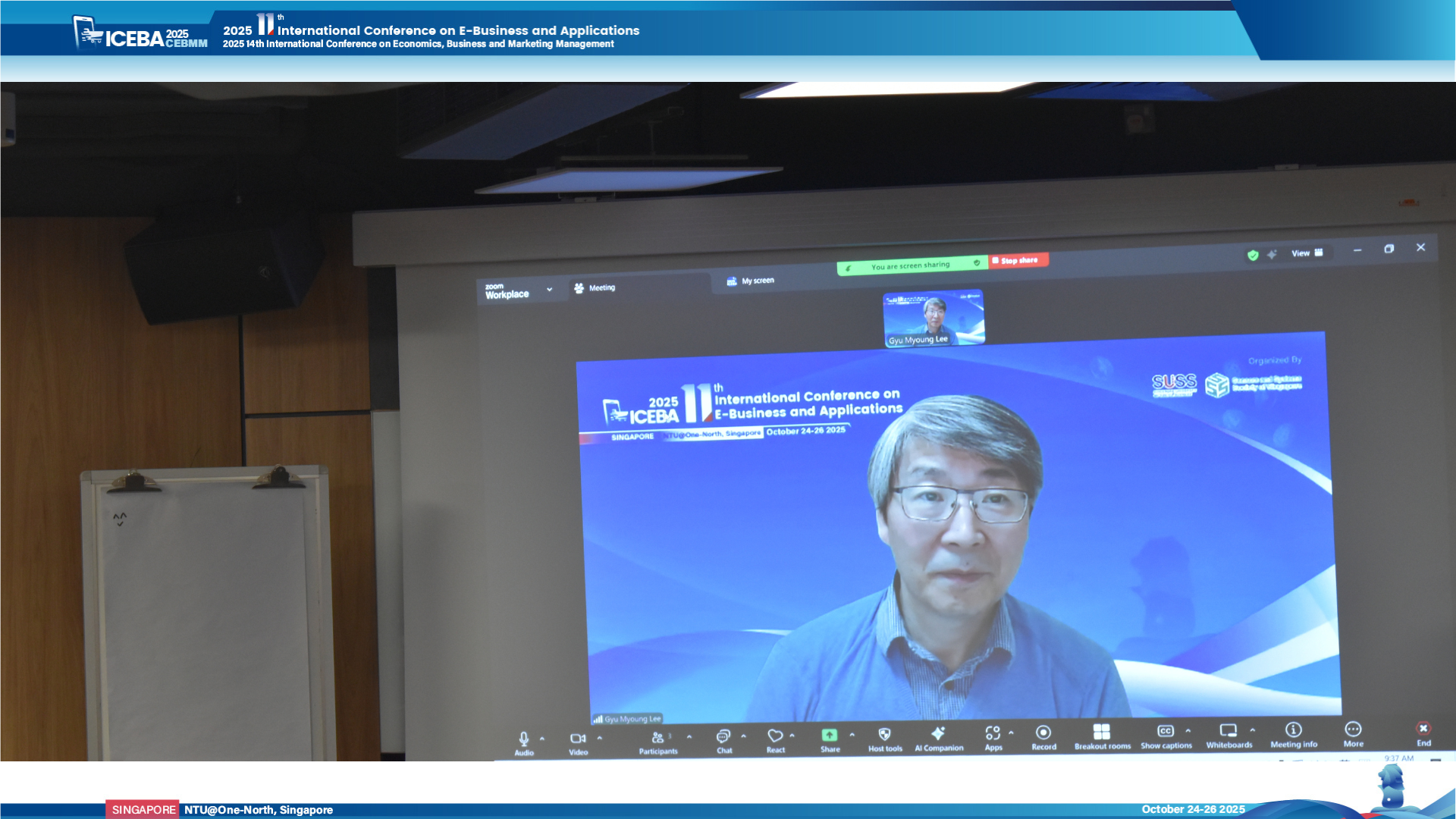
Task: Open the Zoom Workplace dropdown chevron
Action: tap(549, 290)
